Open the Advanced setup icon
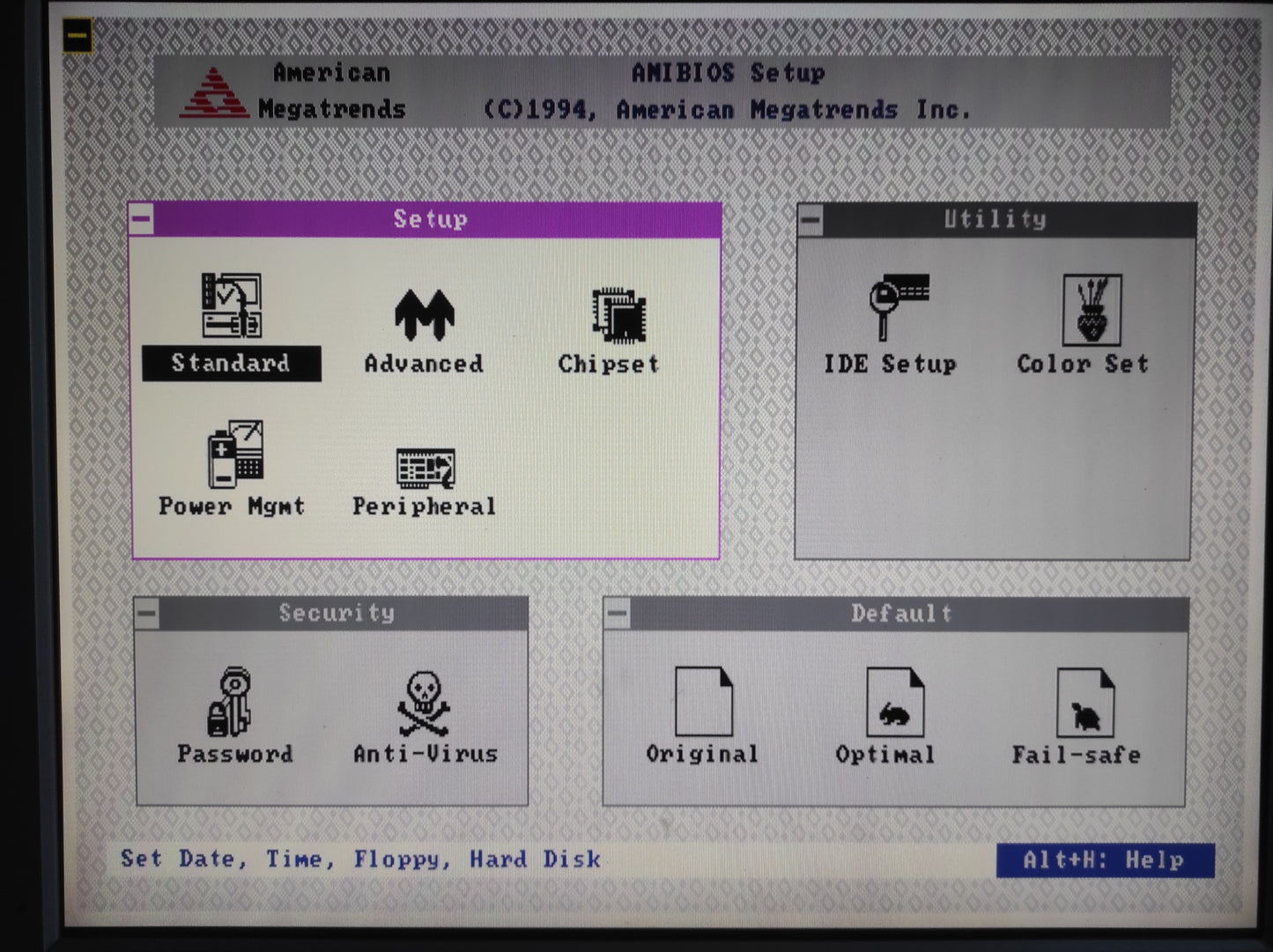 click(x=424, y=315)
